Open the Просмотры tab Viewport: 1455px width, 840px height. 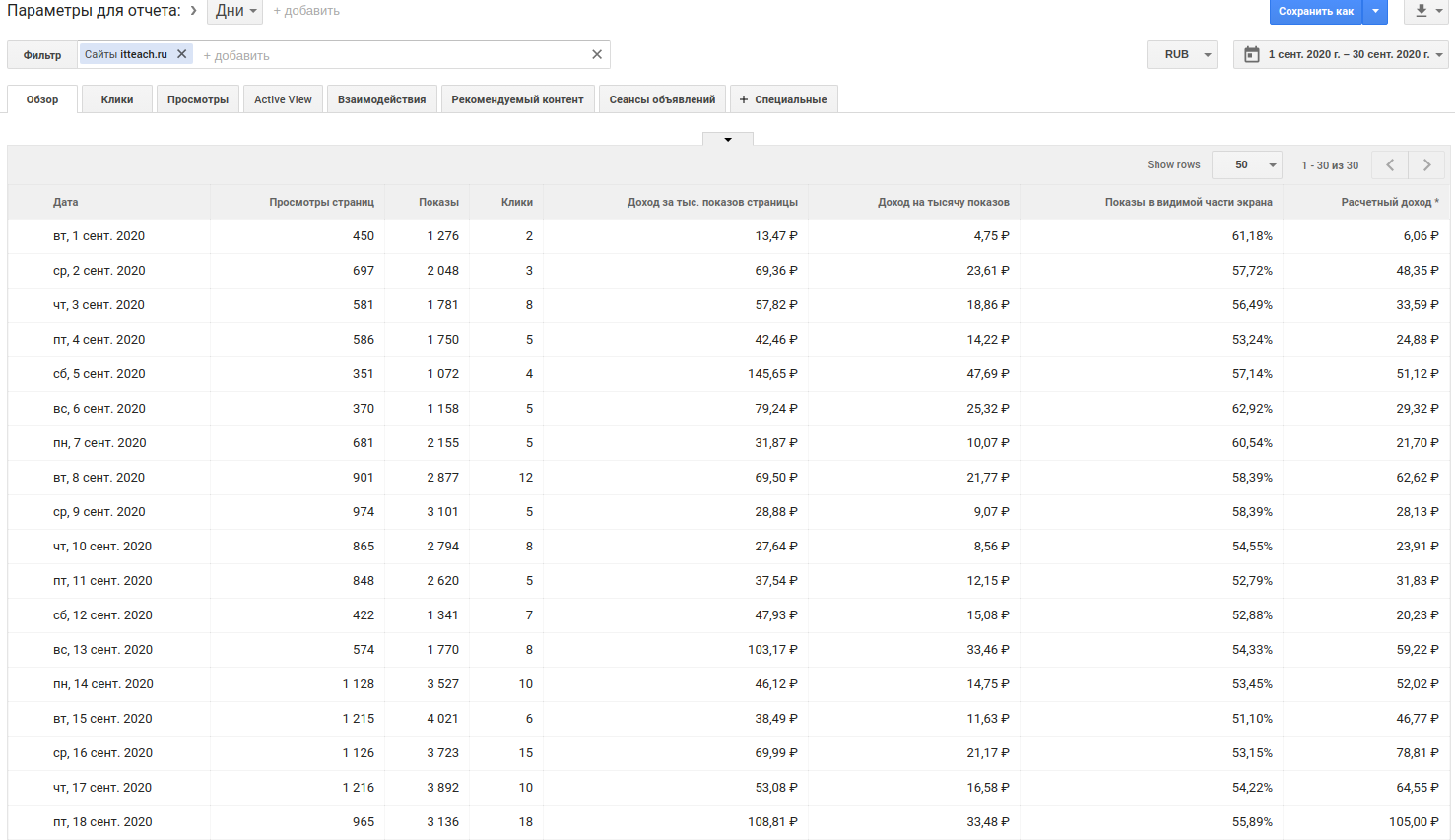(198, 99)
